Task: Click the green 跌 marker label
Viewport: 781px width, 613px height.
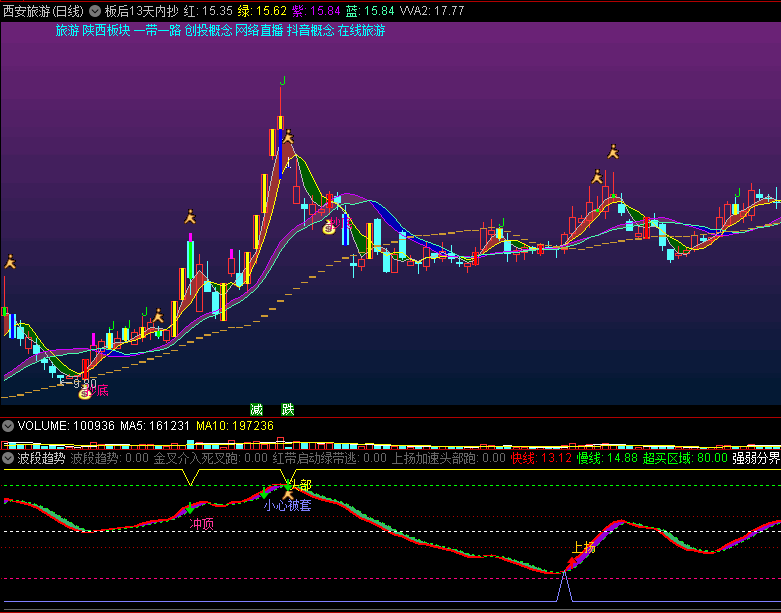Action: pos(288,409)
